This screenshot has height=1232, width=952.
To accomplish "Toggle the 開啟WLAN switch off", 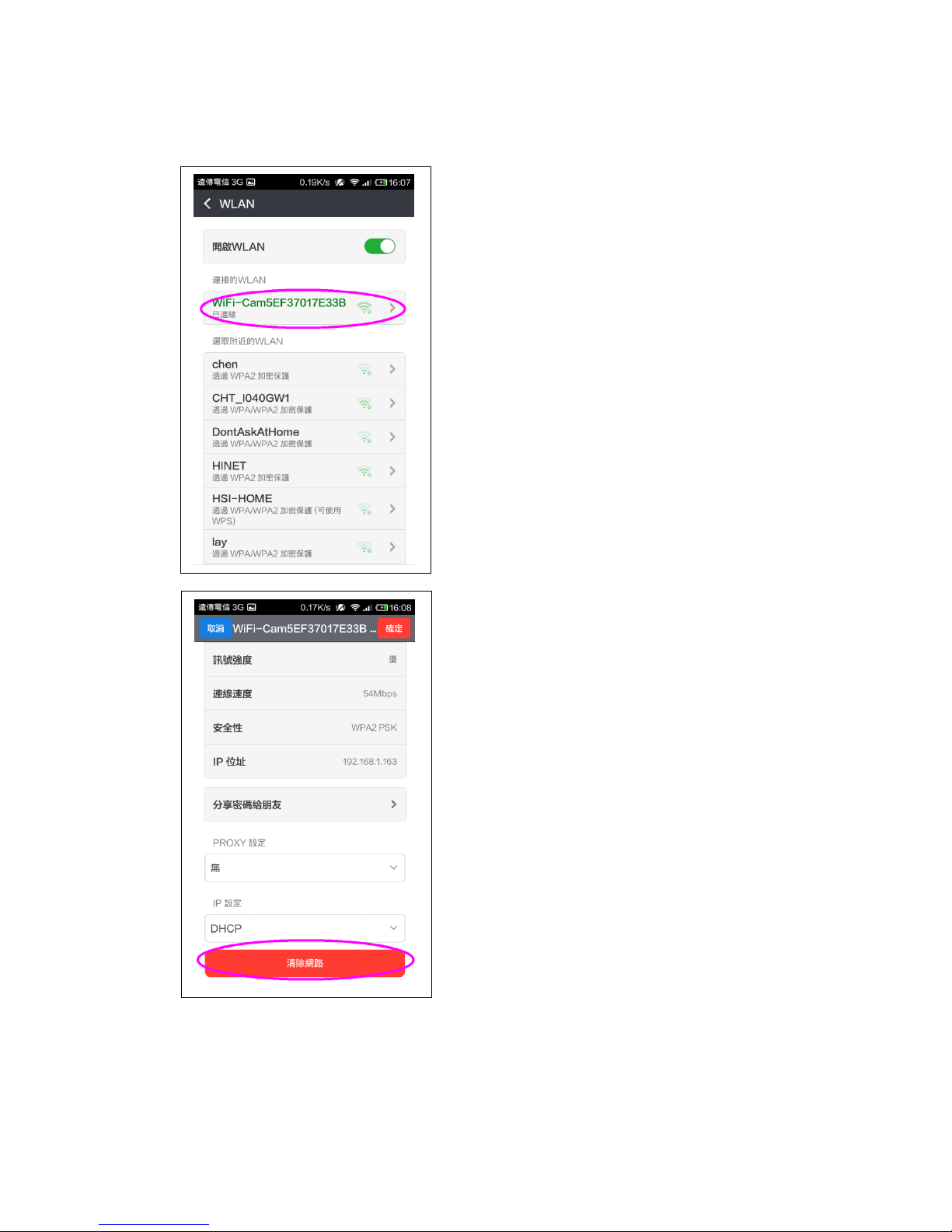I will (380, 246).
